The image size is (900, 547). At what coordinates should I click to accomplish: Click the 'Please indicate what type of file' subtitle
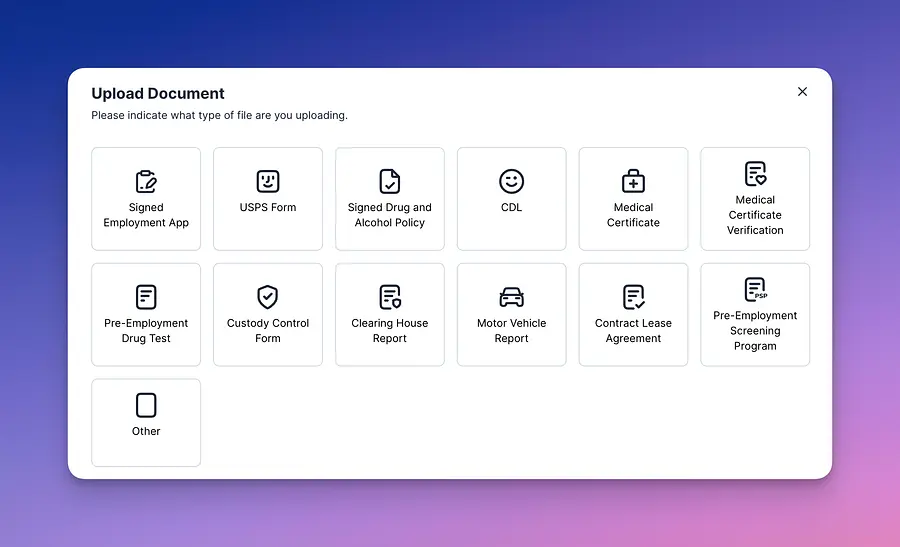click(x=219, y=115)
